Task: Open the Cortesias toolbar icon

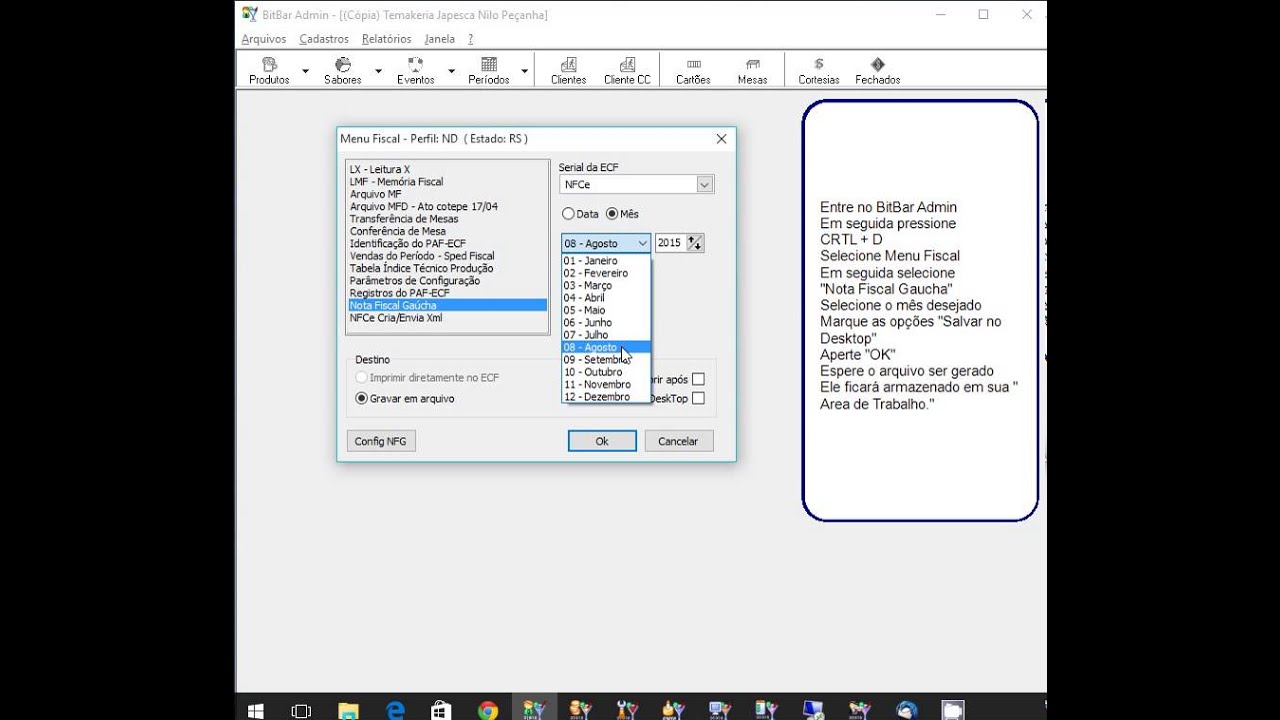Action: (819, 70)
